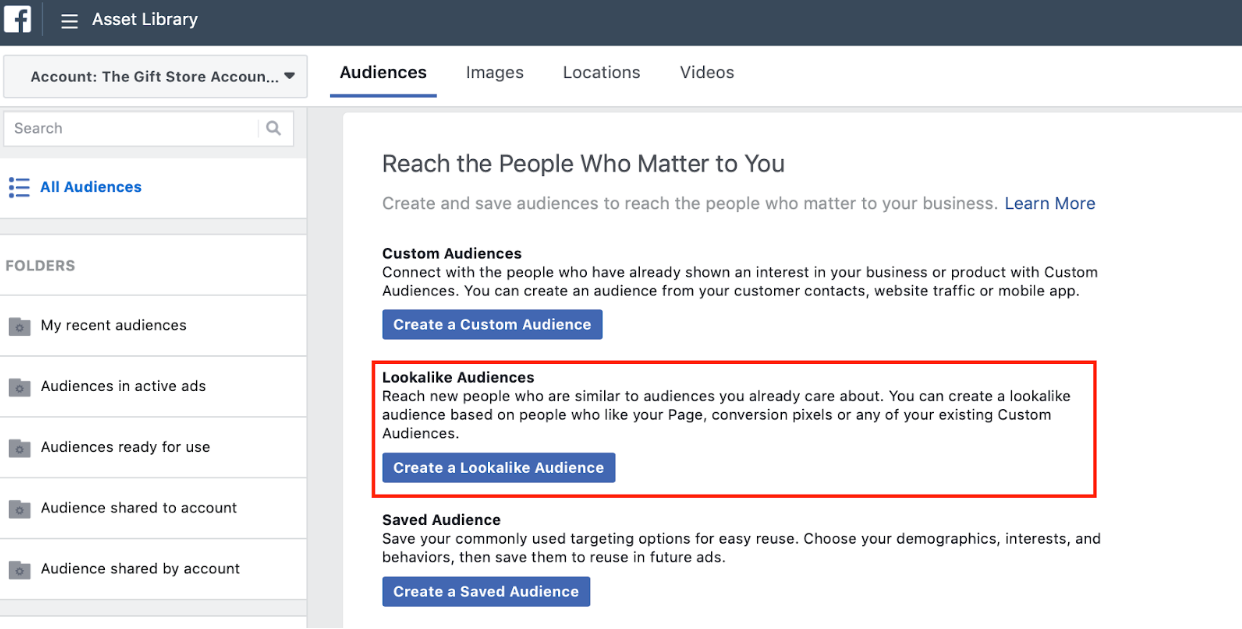
Task: Click the Audience shared to account folder icon
Action: [19, 509]
